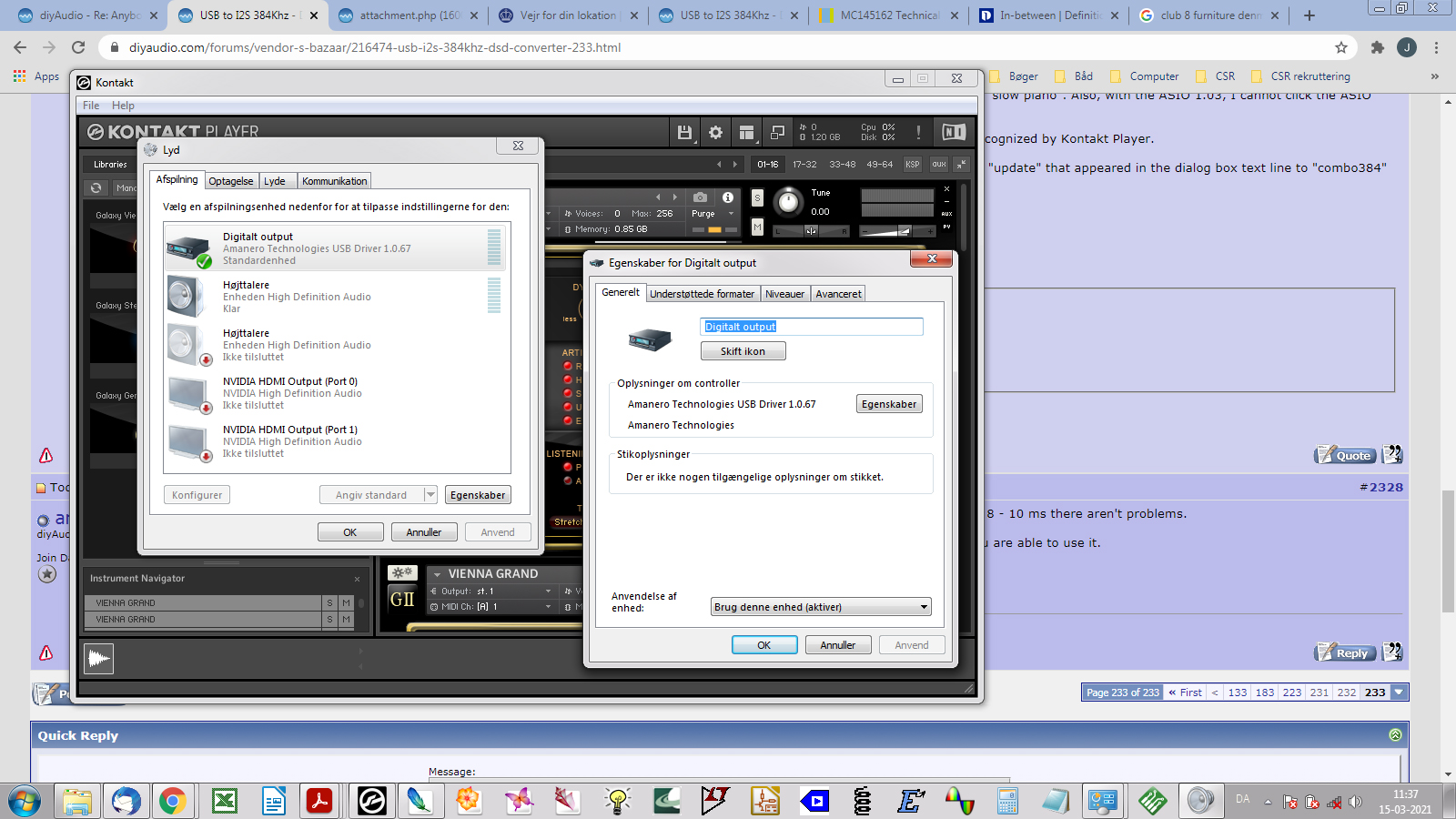Solo first VIENNA GRAND in navigator
The width and height of the screenshot is (1456, 819).
(330, 603)
